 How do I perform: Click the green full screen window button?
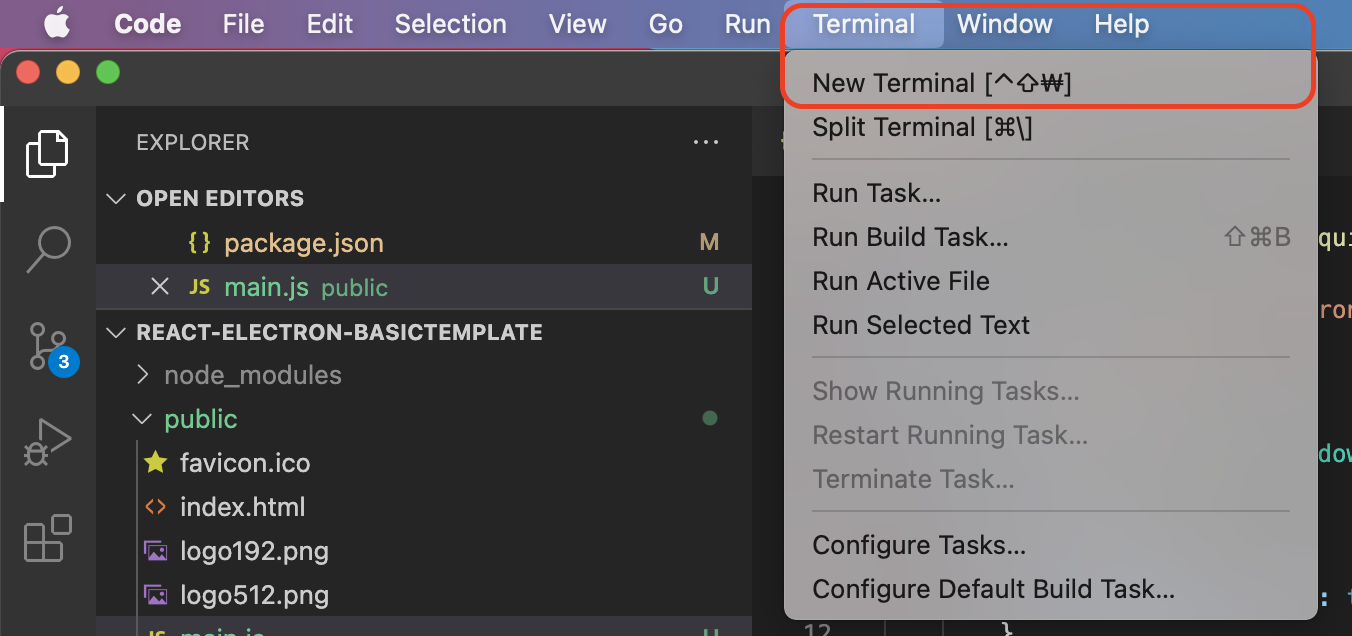click(107, 72)
